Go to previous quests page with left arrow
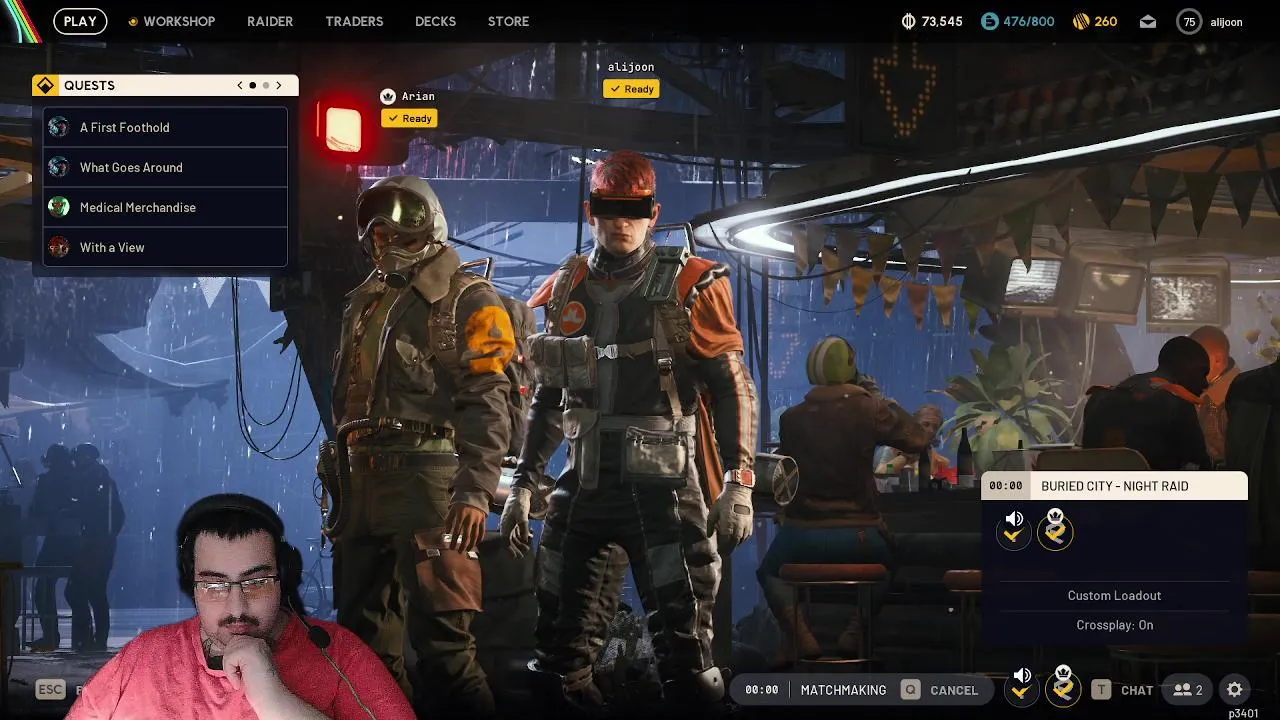 point(240,85)
